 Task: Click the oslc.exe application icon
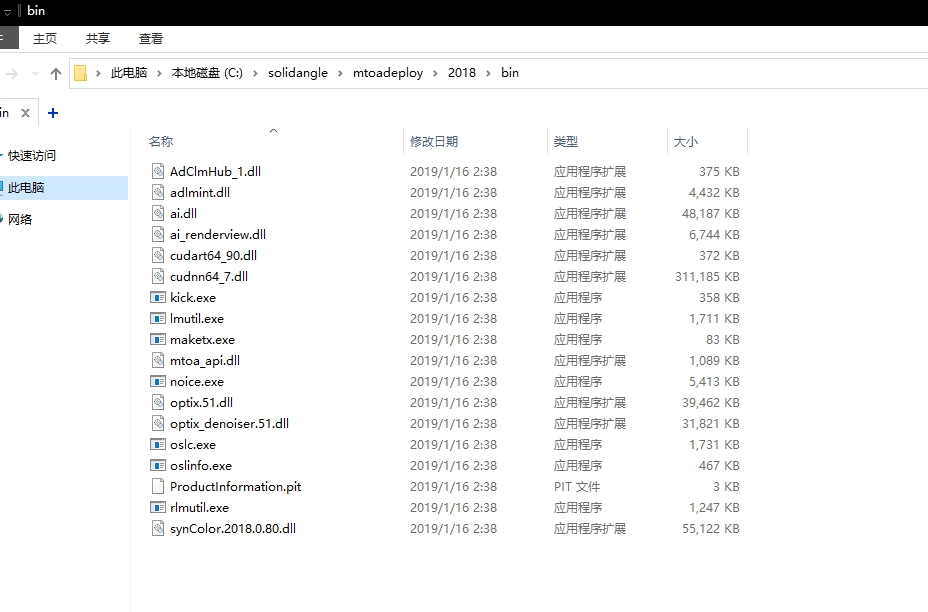(x=157, y=444)
